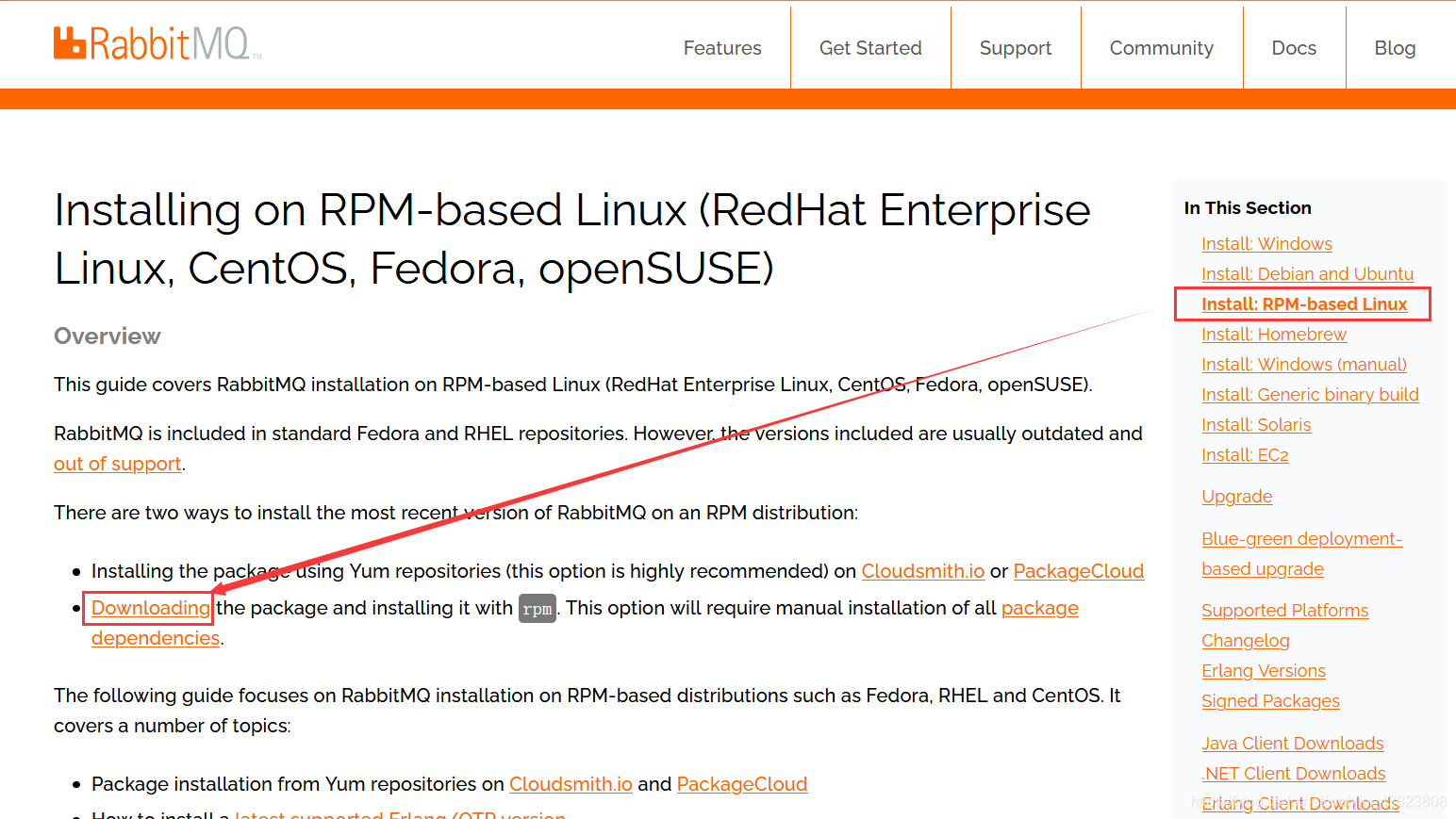Open the Features menu
Image resolution: width=1456 pixels, height=819 pixels.
click(x=722, y=48)
